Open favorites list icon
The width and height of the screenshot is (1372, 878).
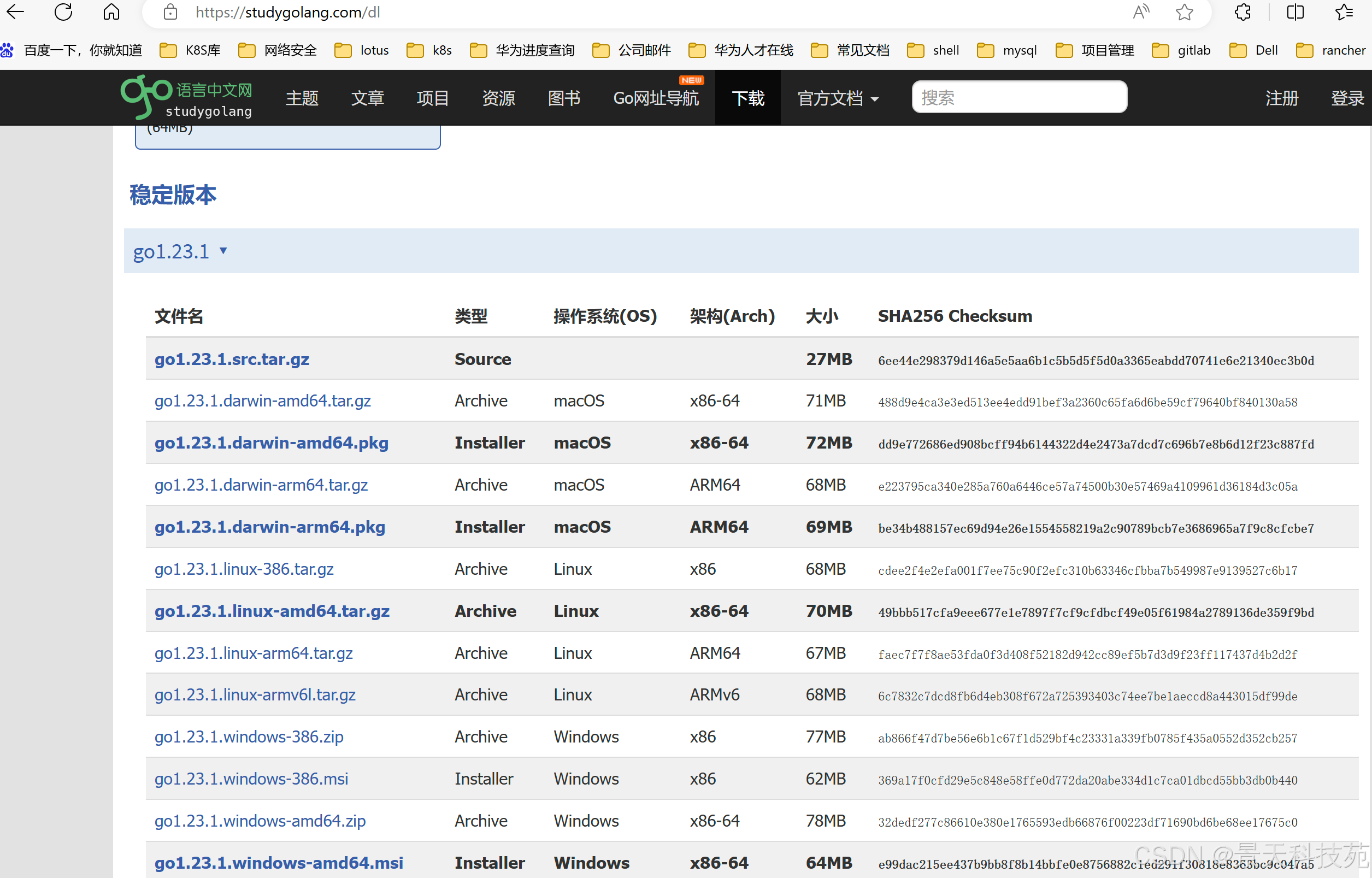coord(1344,12)
